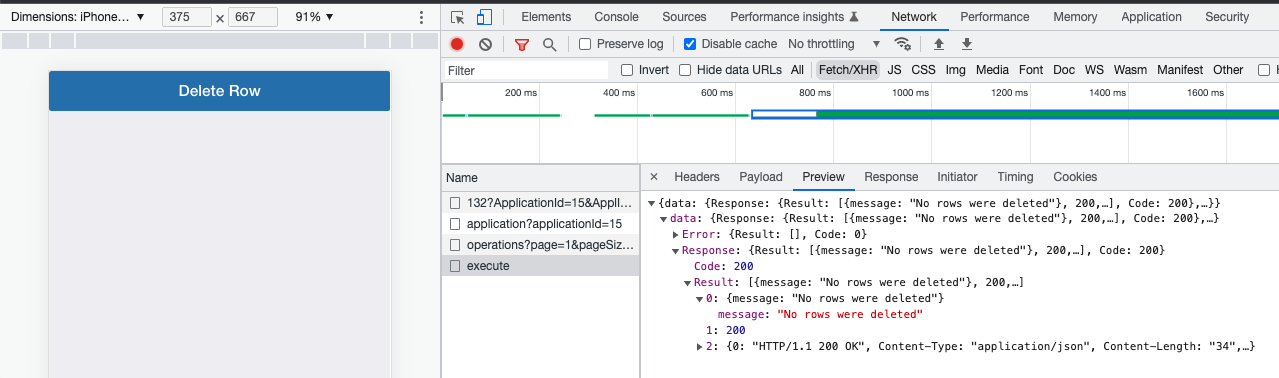Show the Initiator tab

point(957,177)
